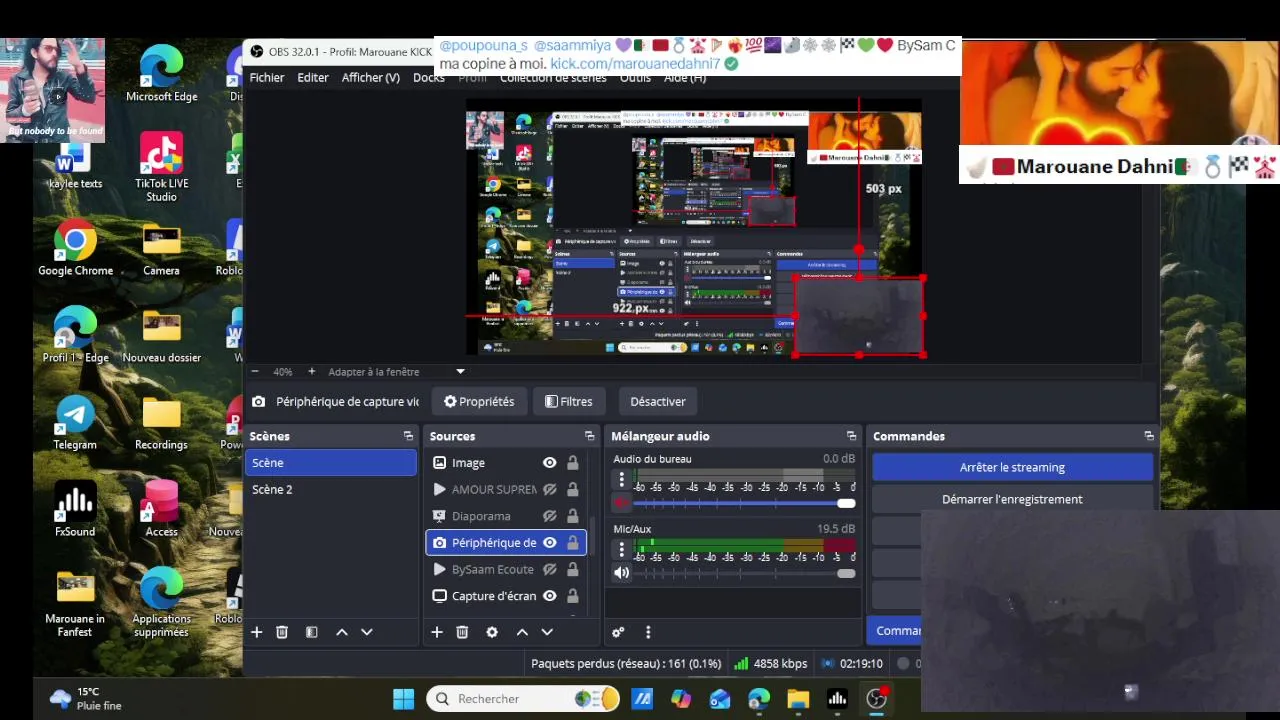Image resolution: width=1280 pixels, height=720 pixels.
Task: Hide the Capture d'écran source
Action: (x=549, y=596)
